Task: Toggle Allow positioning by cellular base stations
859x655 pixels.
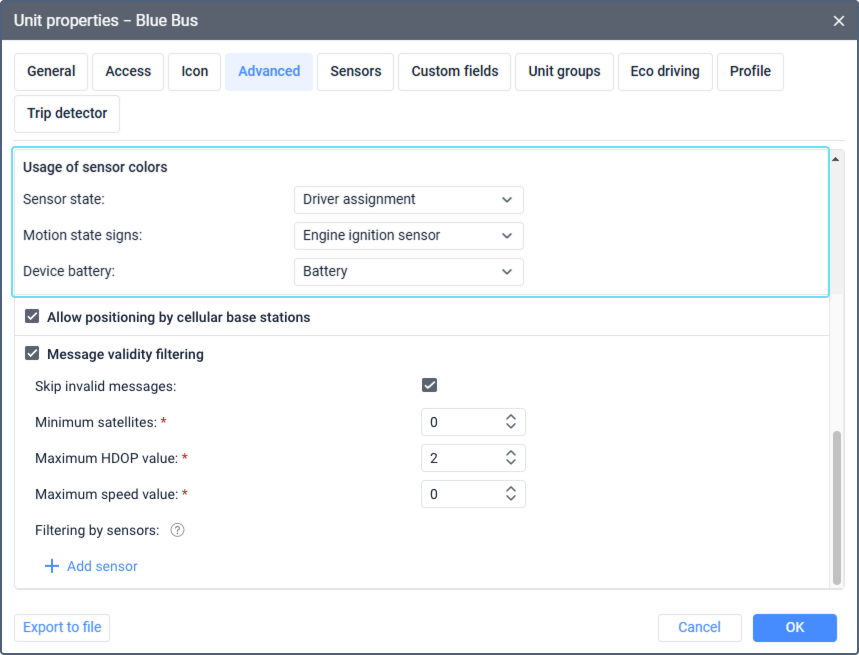Action: (33, 317)
